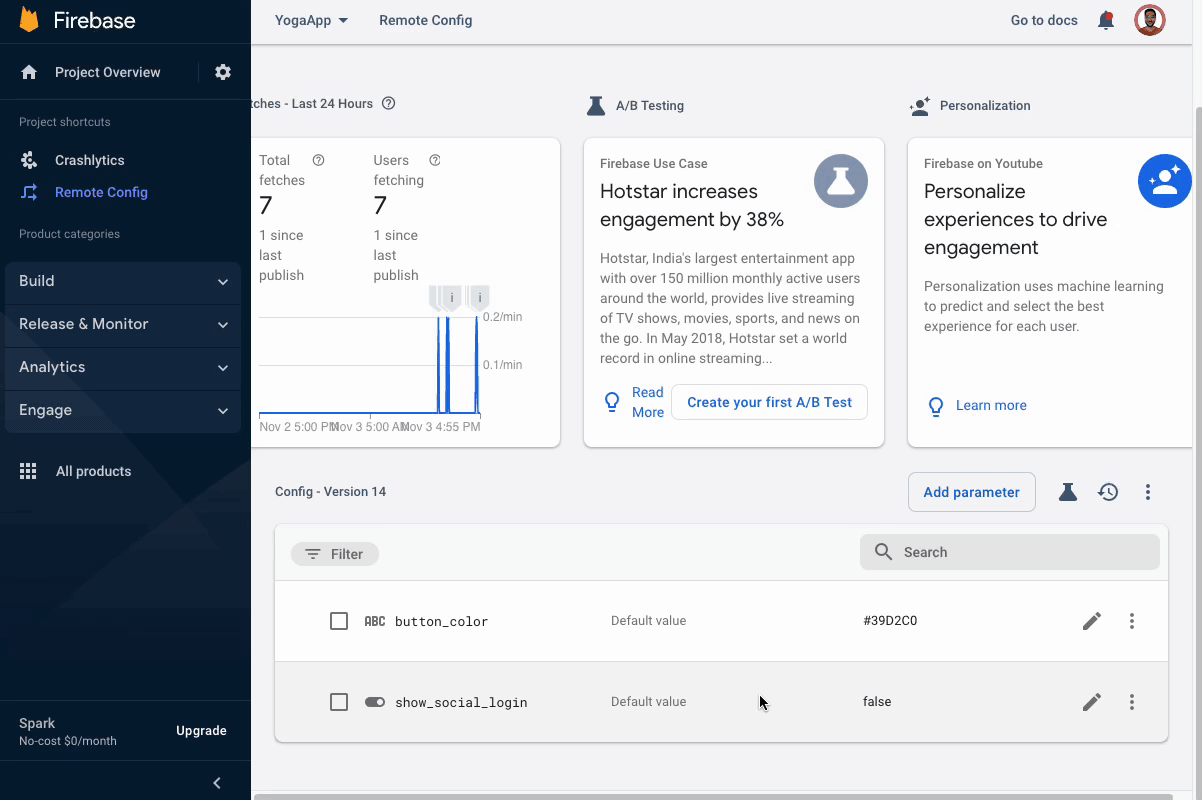This screenshot has width=1202, height=800.
Task: Click the Remote Config sidebar icon
Action: coord(29,192)
